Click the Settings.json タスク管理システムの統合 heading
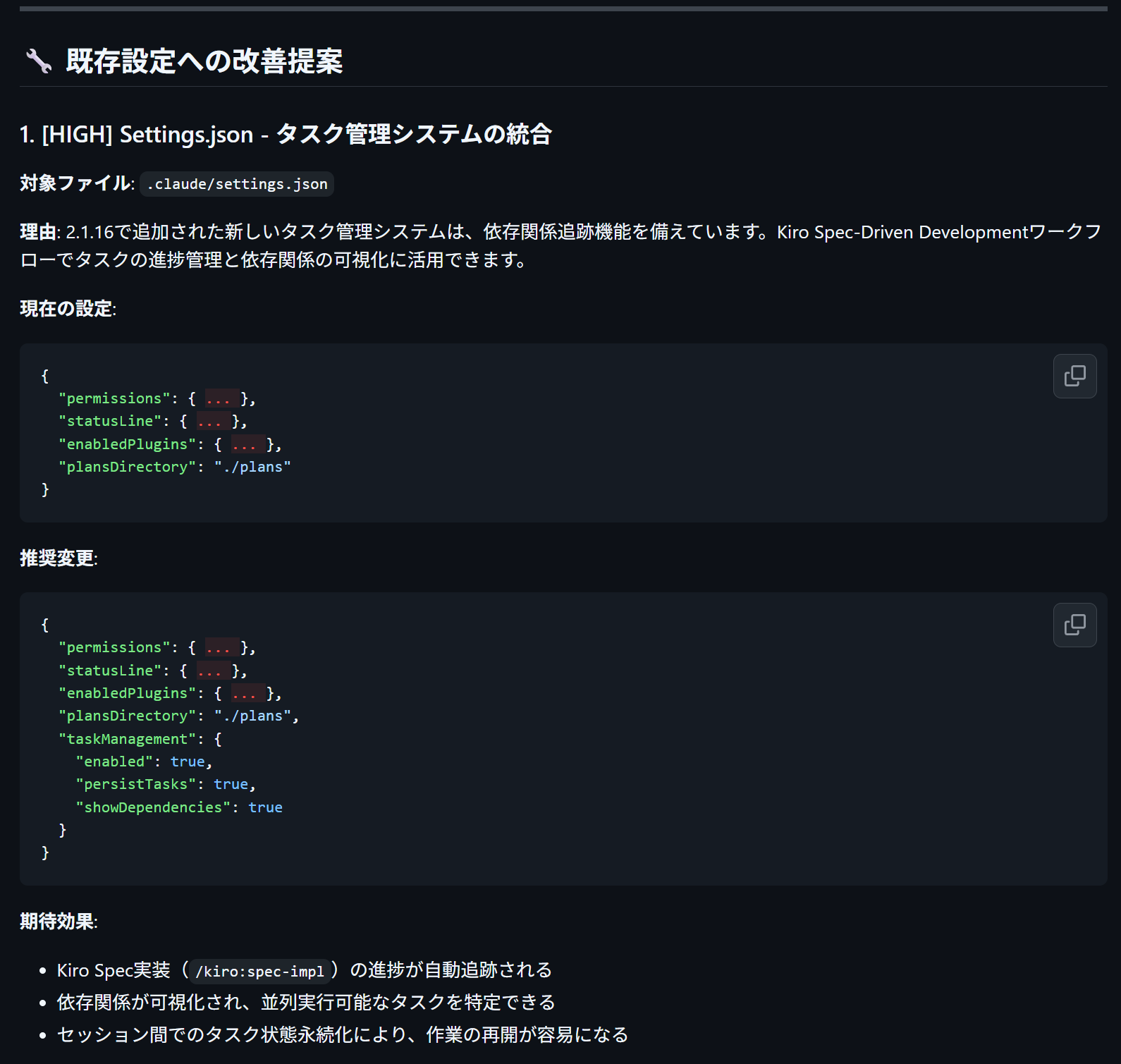1121x1064 pixels. click(286, 134)
